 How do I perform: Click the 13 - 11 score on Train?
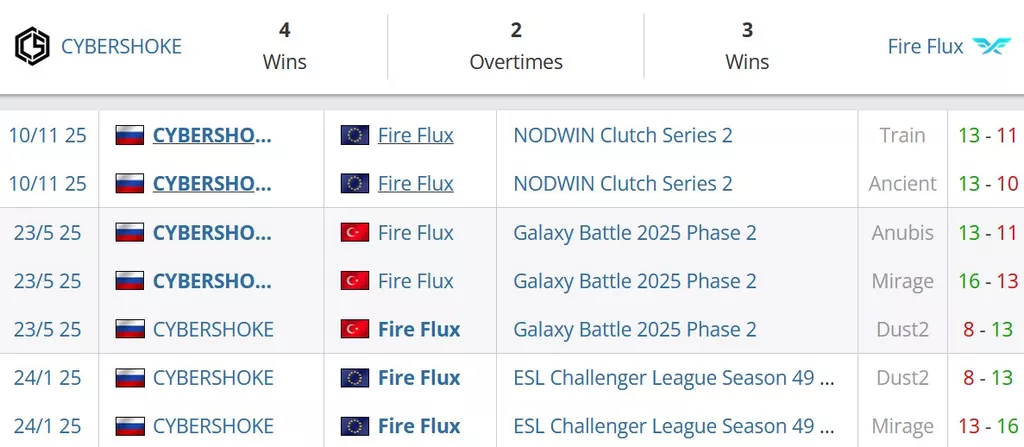[987, 135]
